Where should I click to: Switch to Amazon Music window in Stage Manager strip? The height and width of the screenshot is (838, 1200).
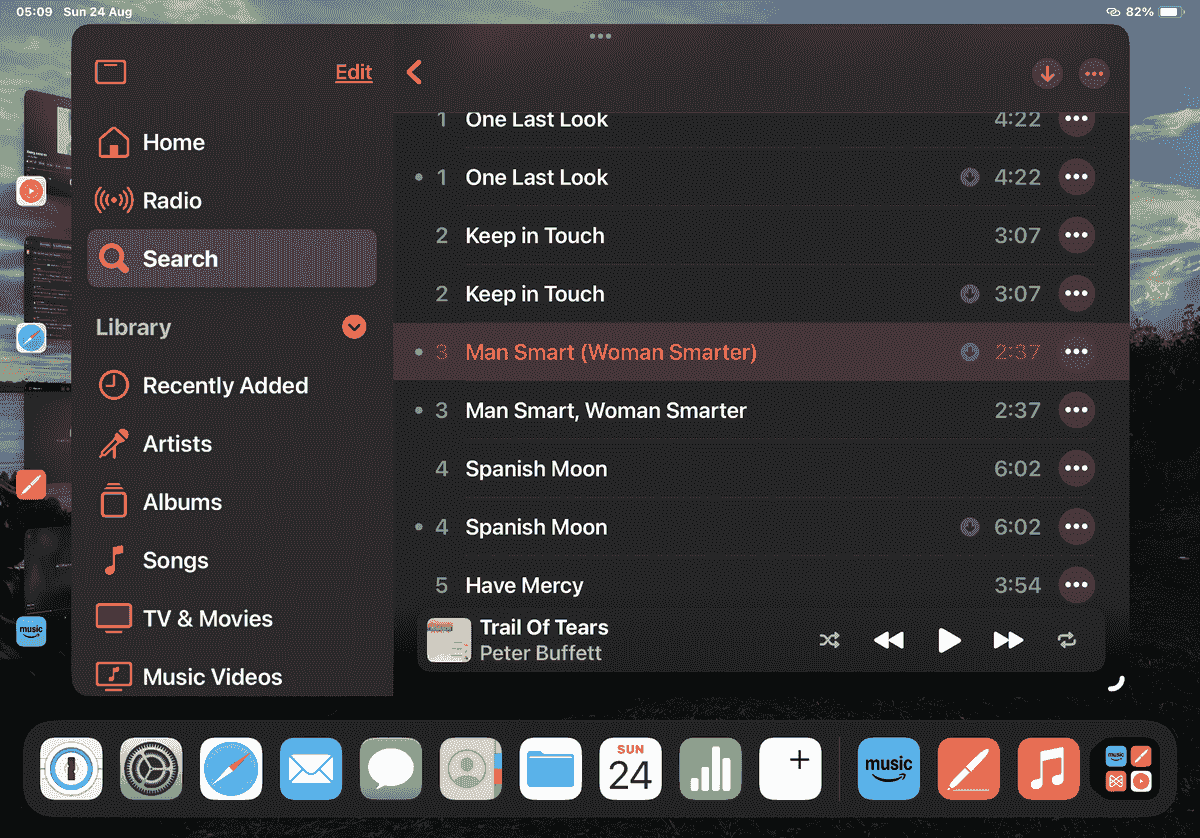(x=31, y=631)
